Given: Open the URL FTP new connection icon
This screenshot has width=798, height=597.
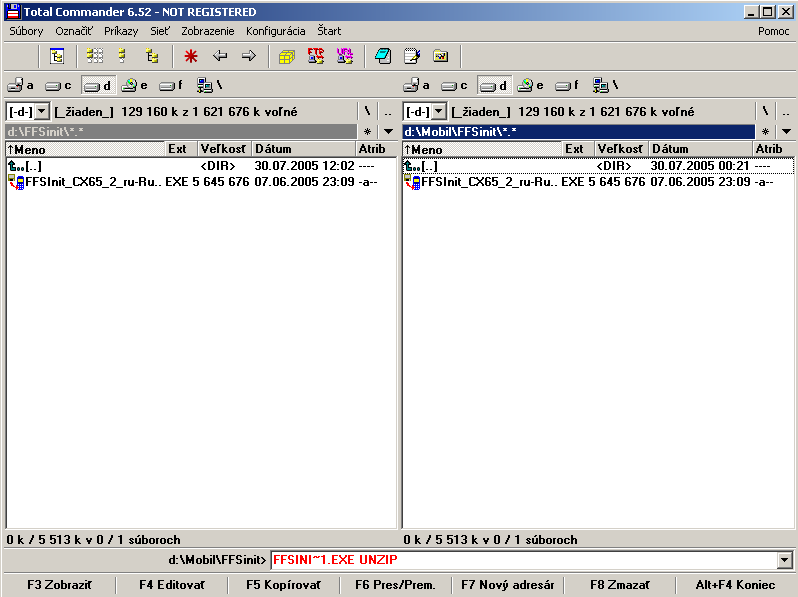Looking at the screenshot, I should pyautogui.click(x=345, y=56).
